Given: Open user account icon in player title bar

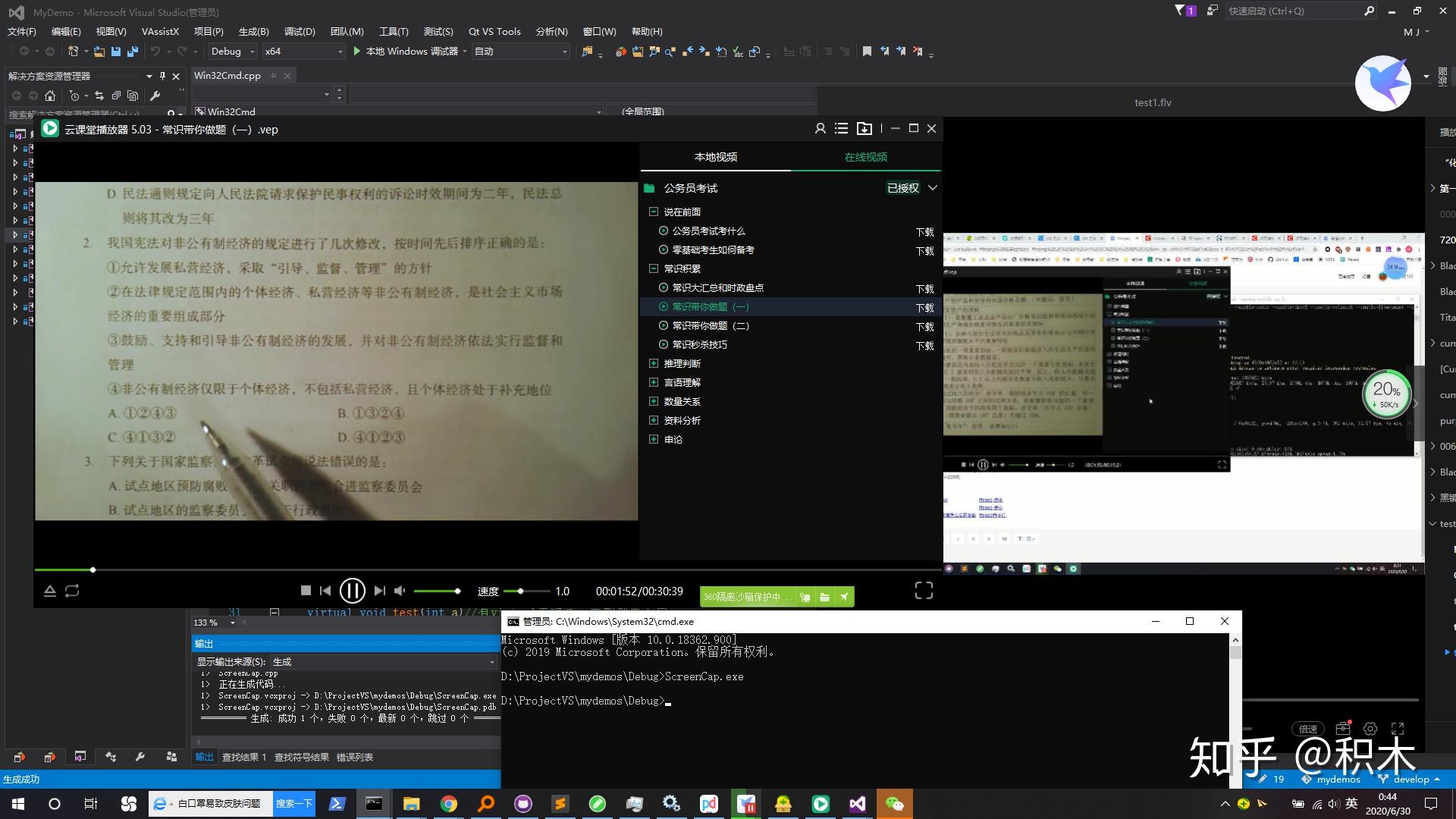Looking at the screenshot, I should pos(820,129).
